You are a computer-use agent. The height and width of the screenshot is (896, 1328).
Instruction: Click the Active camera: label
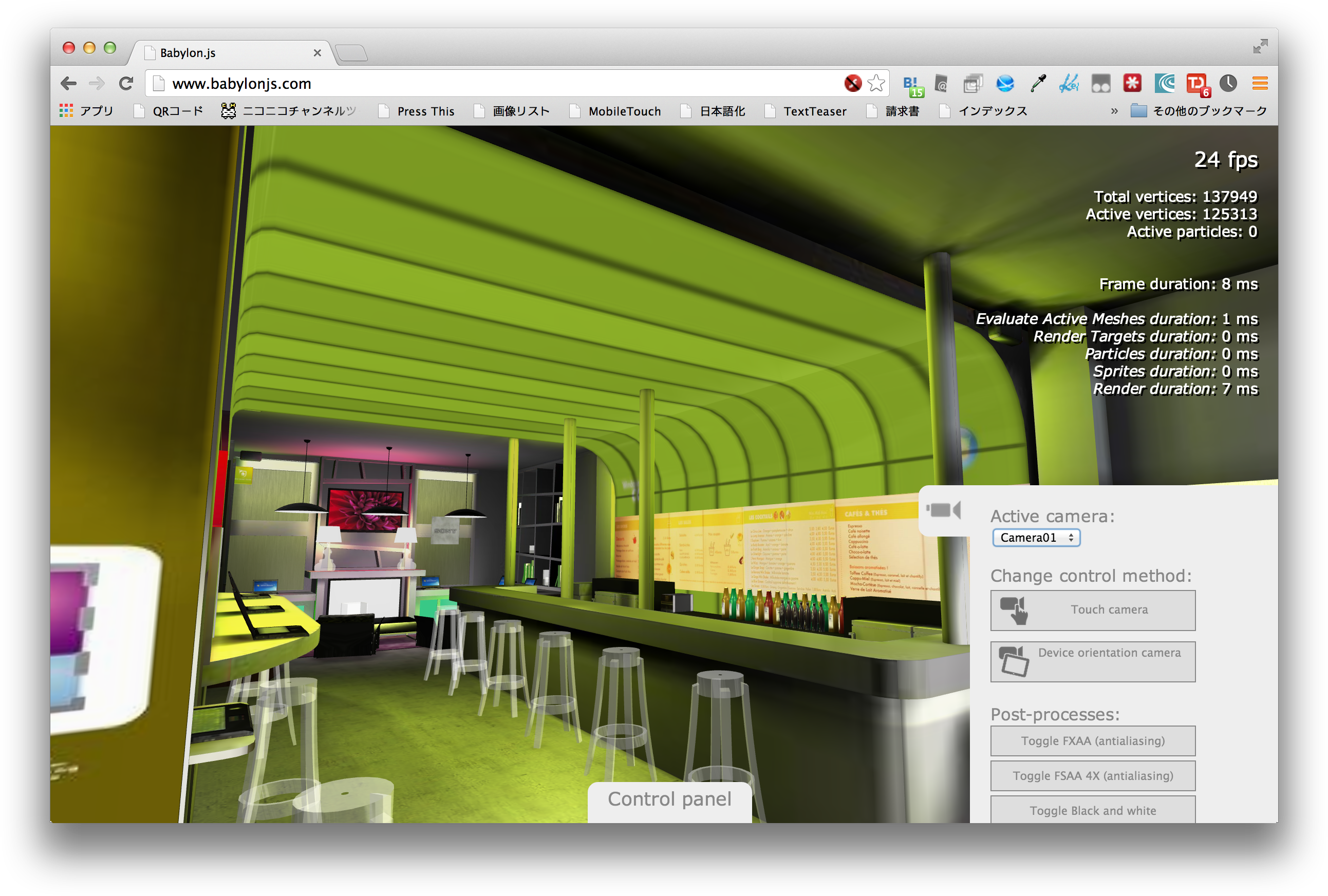tap(1052, 516)
